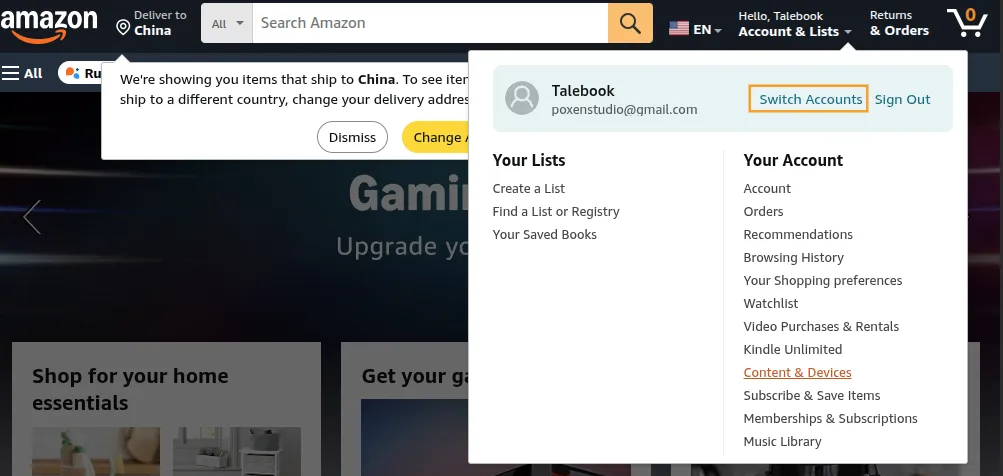Open the shopping cart icon

[x=967, y=22]
